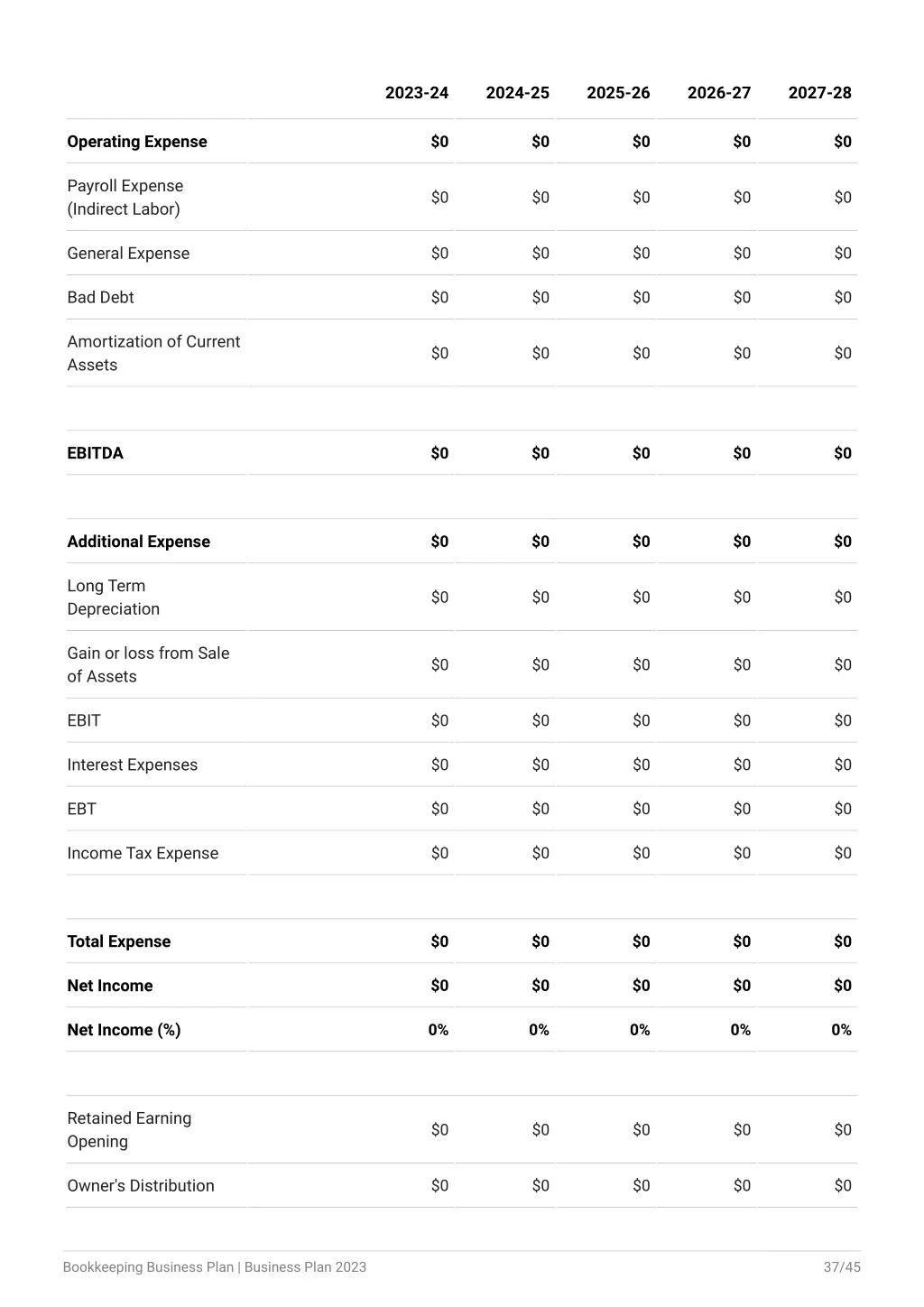Image resolution: width=924 pixels, height=1307 pixels.
Task: Select the 2027-28 column header
Action: pos(819,93)
